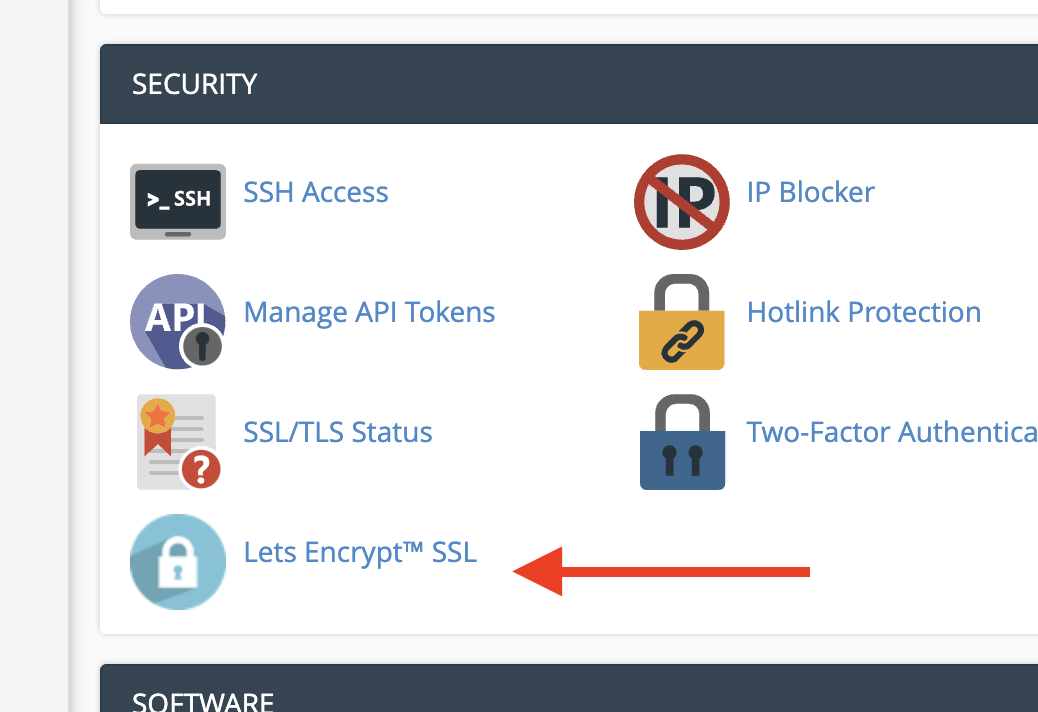The width and height of the screenshot is (1038, 712).
Task: Visit the Hotlink Protection link
Action: [864, 312]
